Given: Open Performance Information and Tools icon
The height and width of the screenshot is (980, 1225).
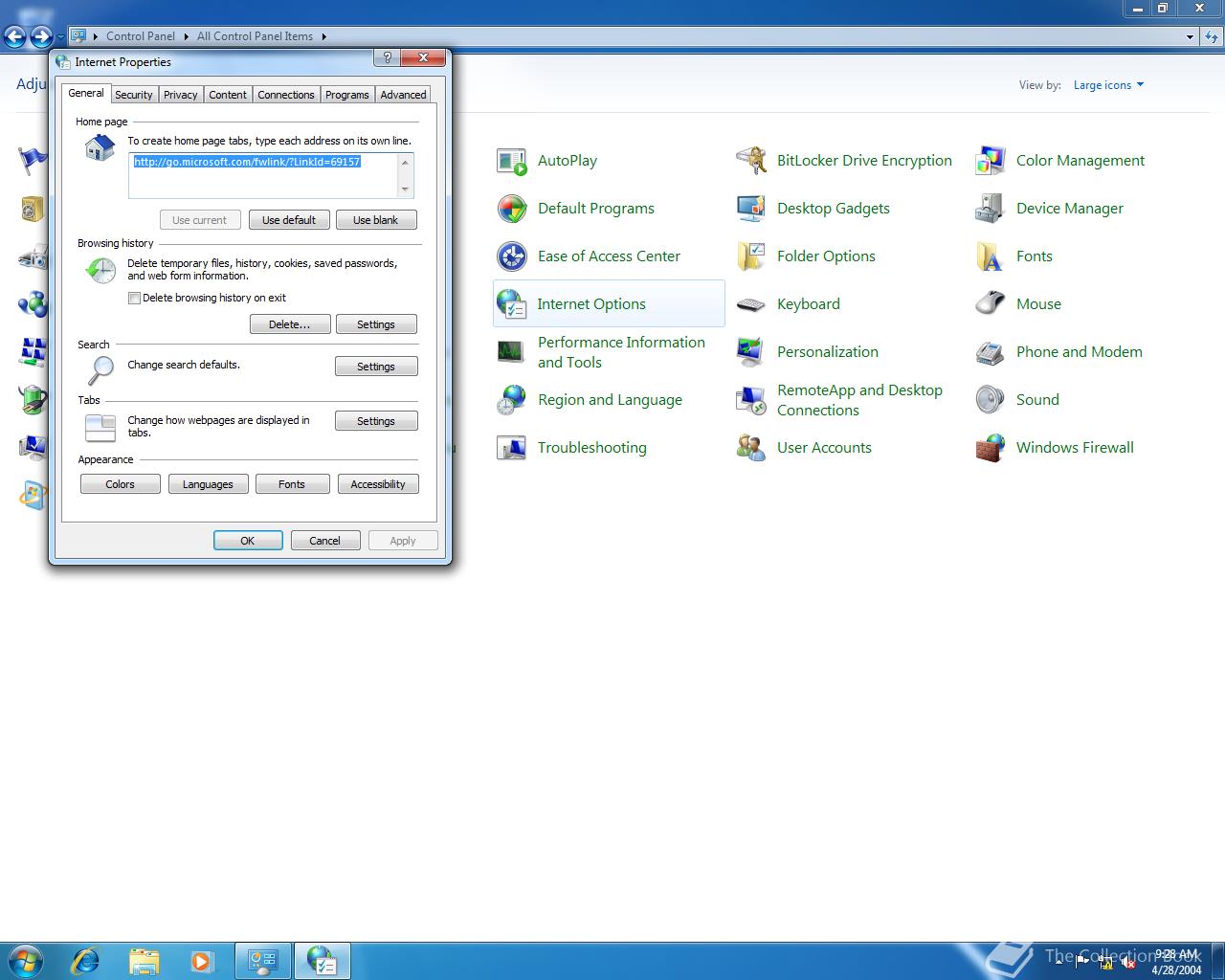Looking at the screenshot, I should 512,352.
